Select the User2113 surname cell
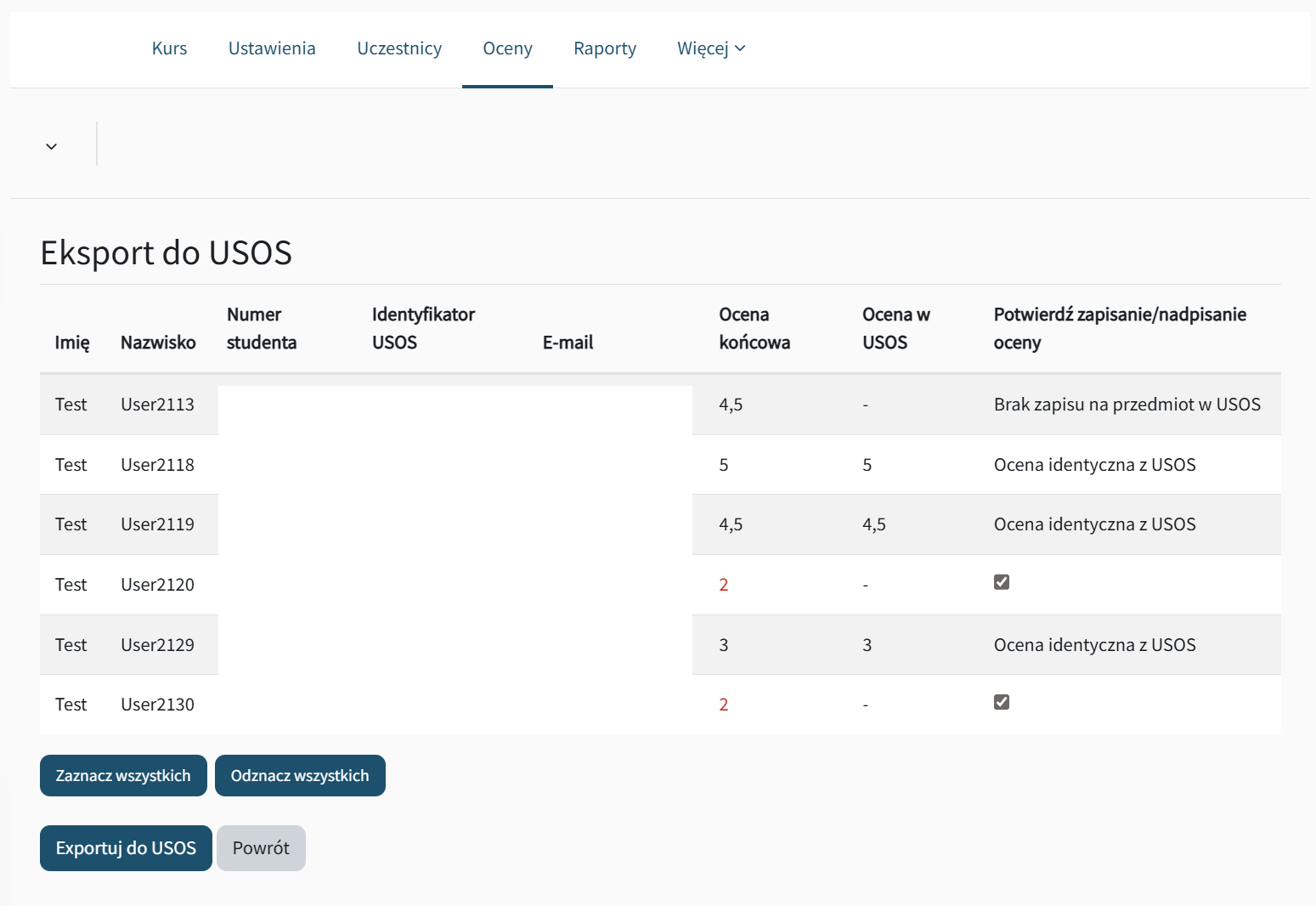The height and width of the screenshot is (906, 1316). tap(157, 405)
